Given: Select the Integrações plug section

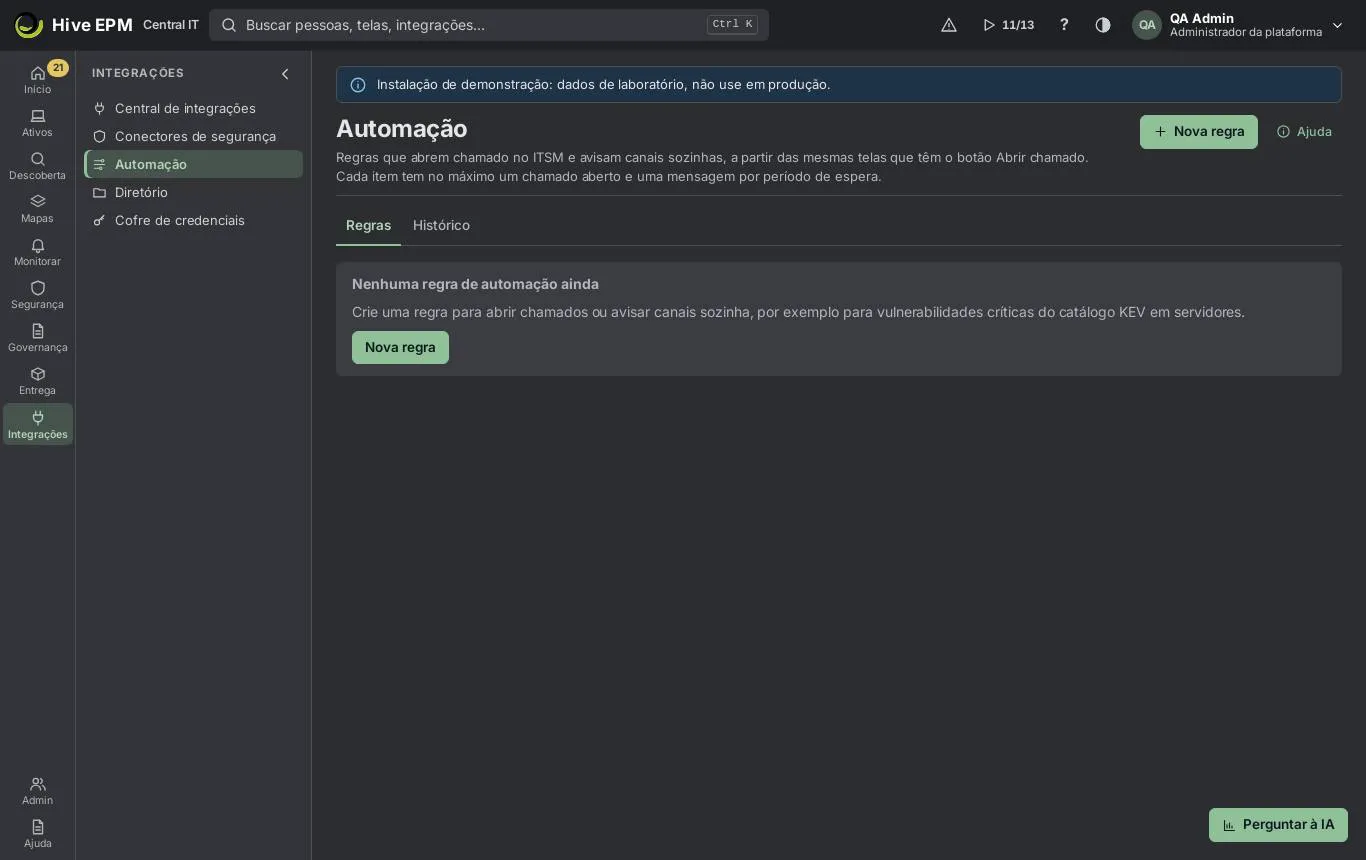Looking at the screenshot, I should tap(37, 425).
